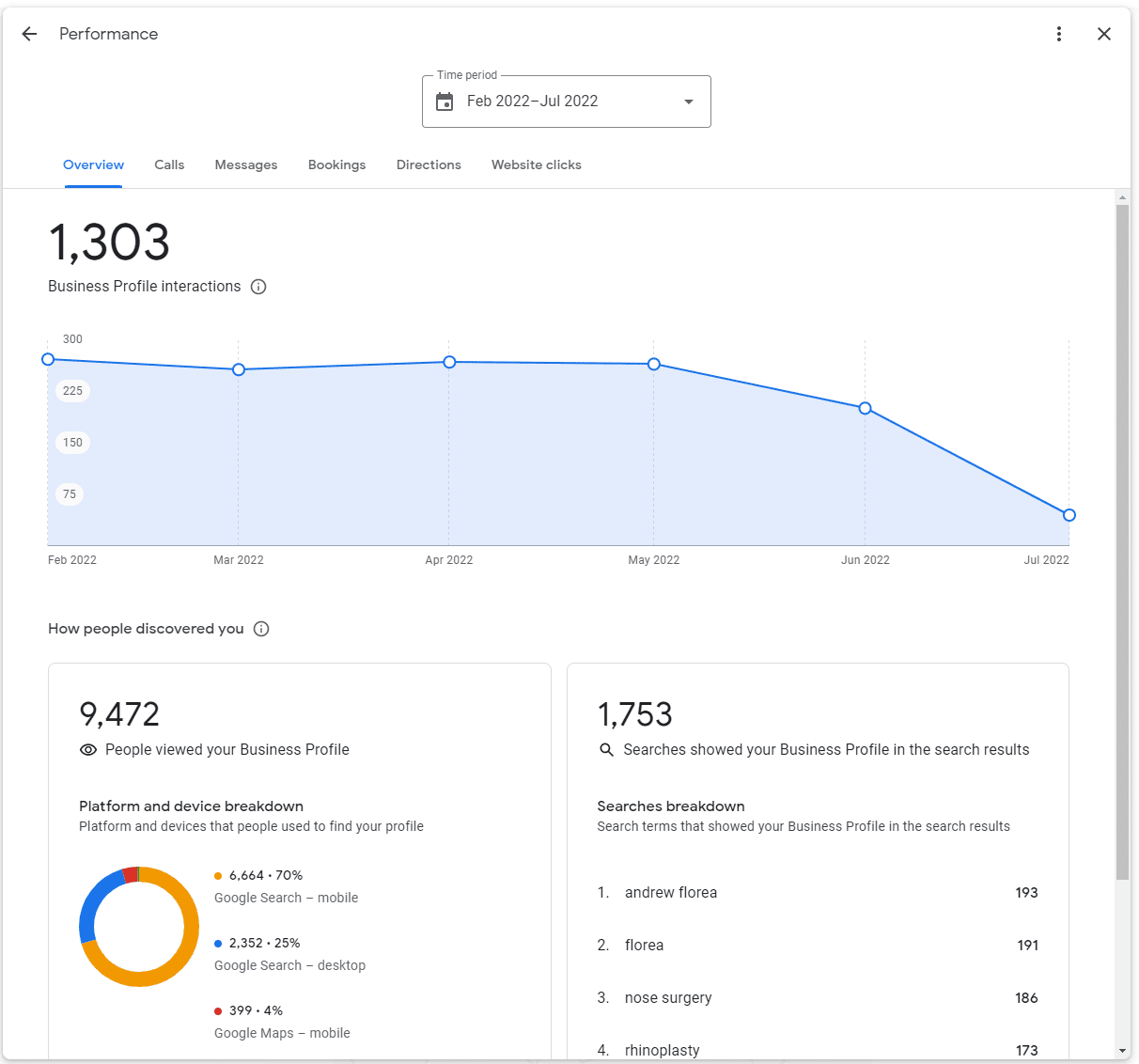
Task: Select the Bookings tab
Action: click(x=336, y=164)
